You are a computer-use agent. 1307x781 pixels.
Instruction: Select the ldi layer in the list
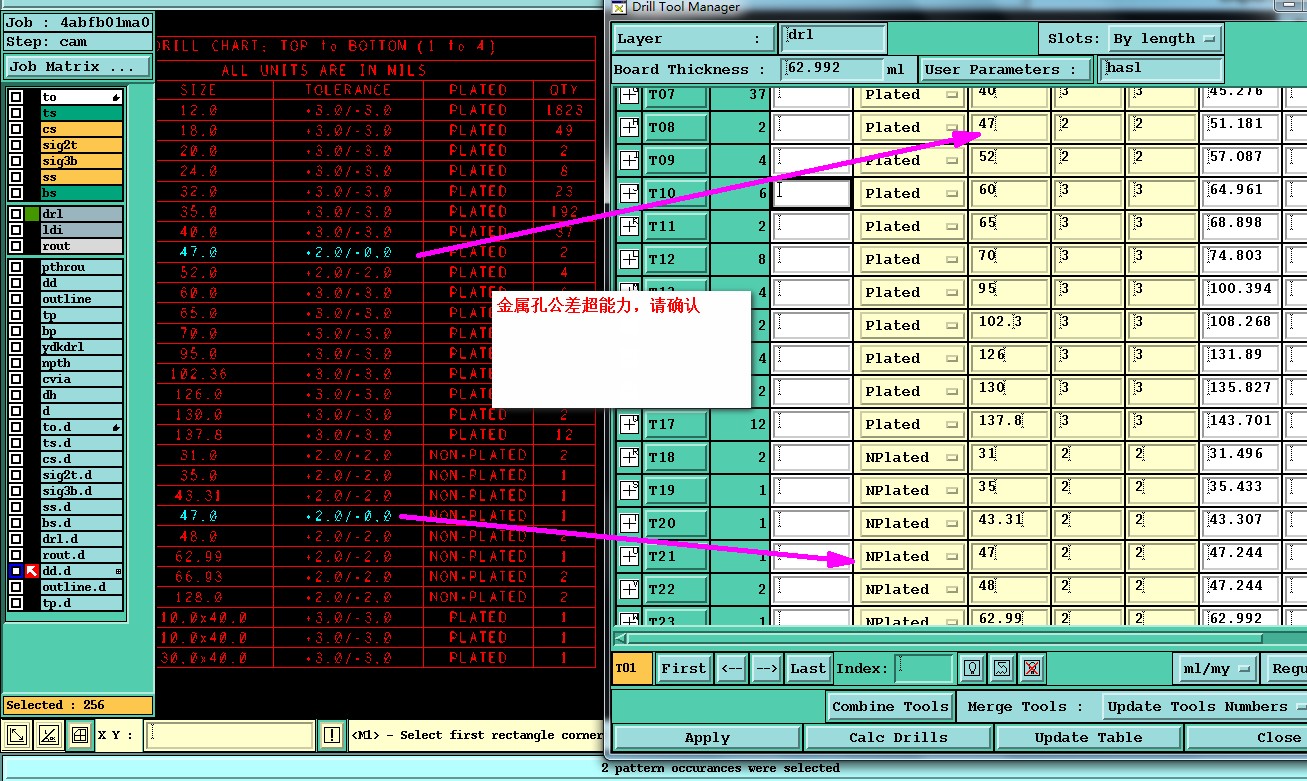pyautogui.click(x=81, y=230)
